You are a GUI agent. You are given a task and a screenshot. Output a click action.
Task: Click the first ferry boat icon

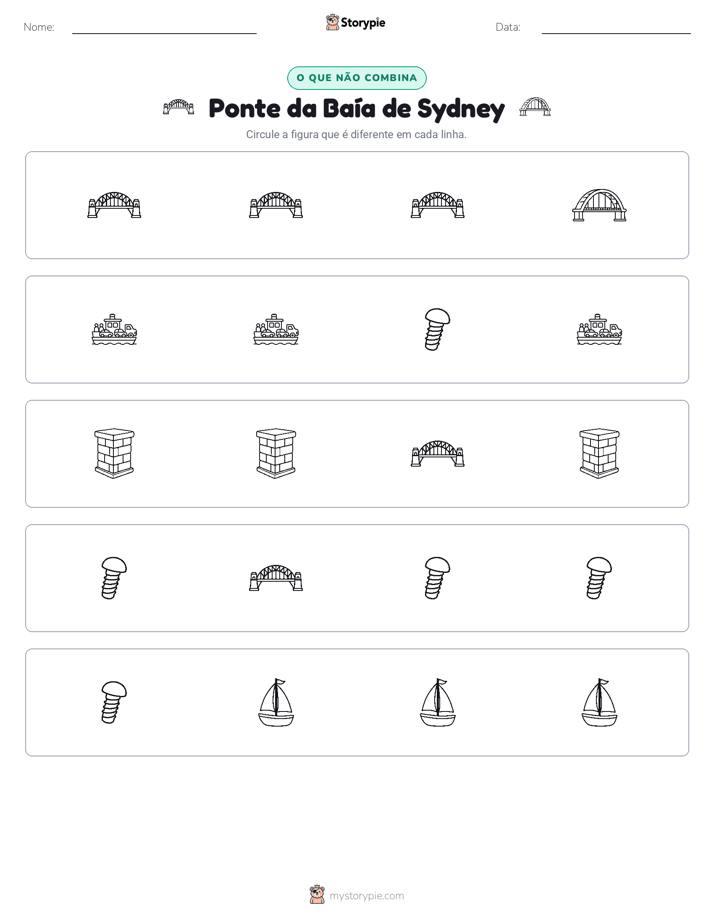point(114,329)
